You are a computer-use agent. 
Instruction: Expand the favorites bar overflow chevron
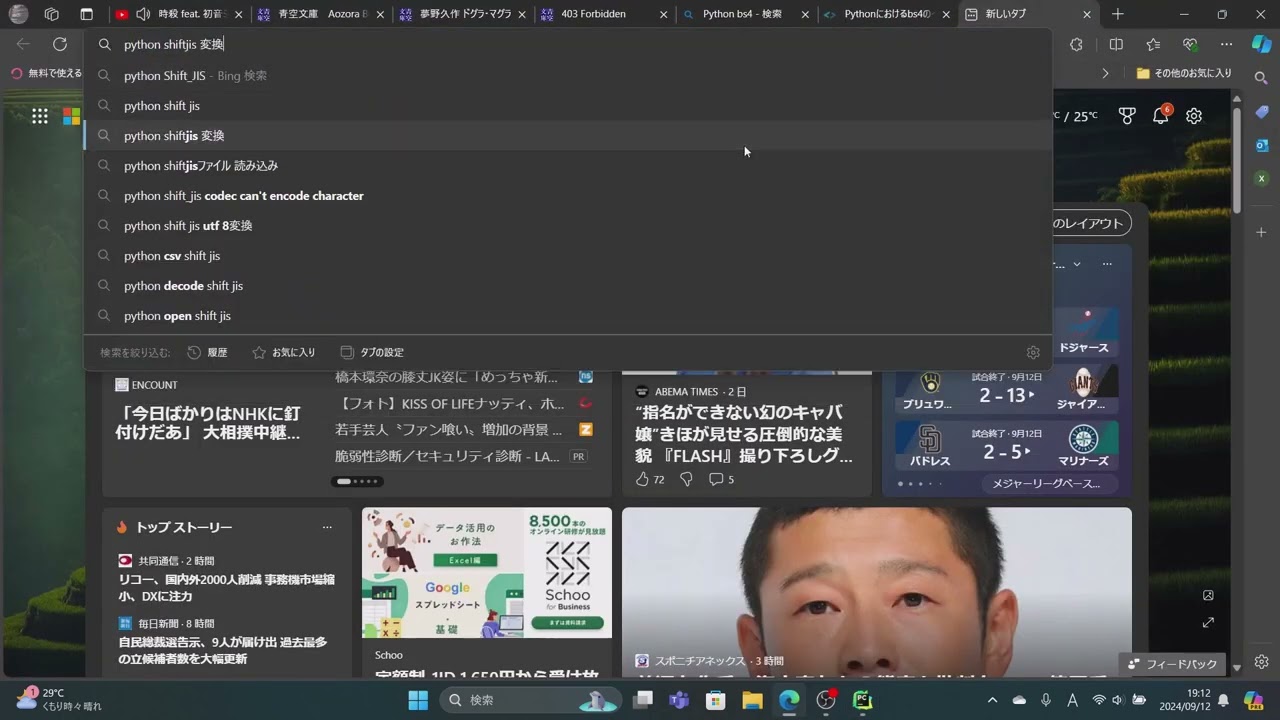coord(1105,73)
